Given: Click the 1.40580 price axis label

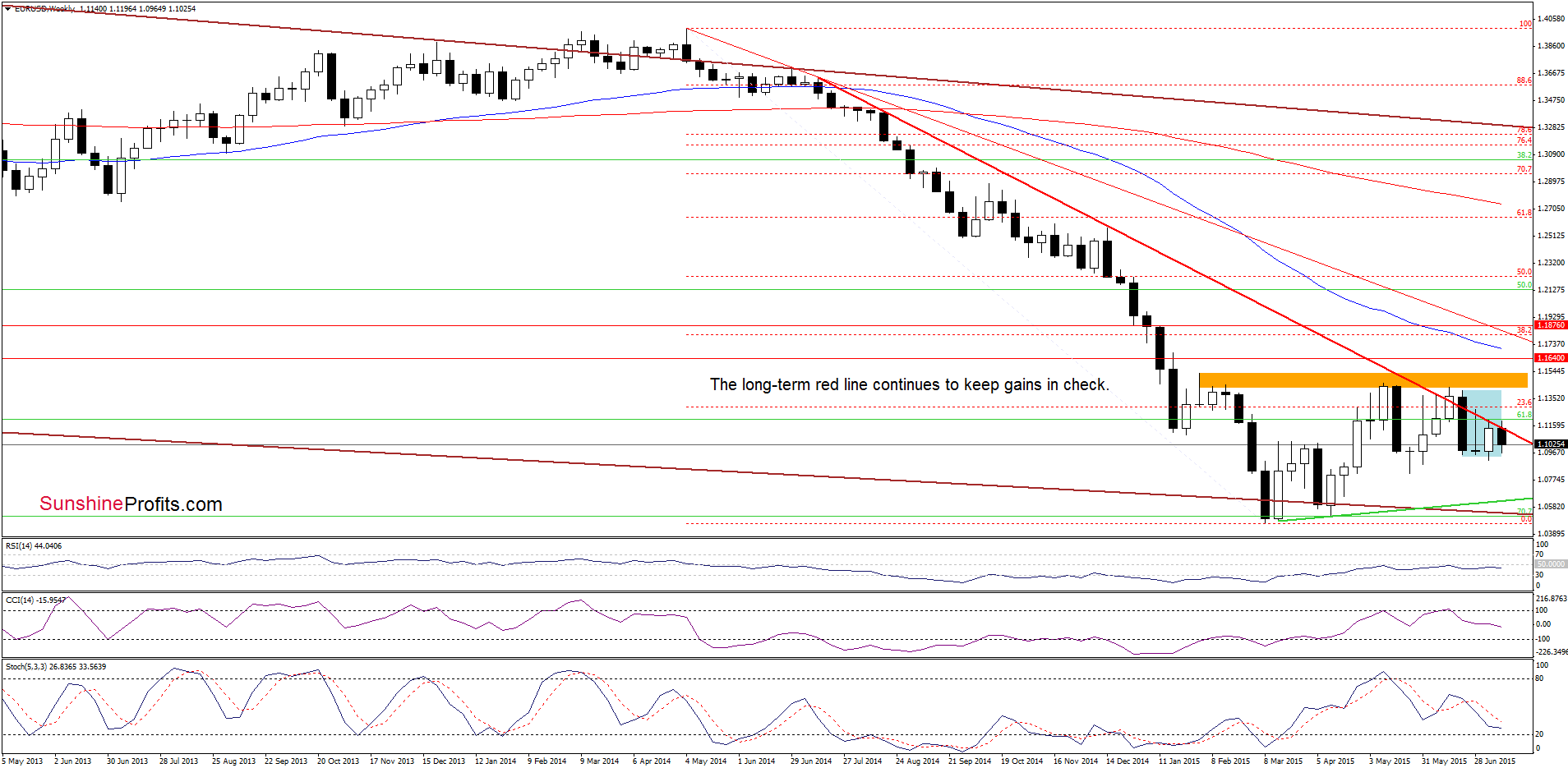Looking at the screenshot, I should coord(1550,18).
